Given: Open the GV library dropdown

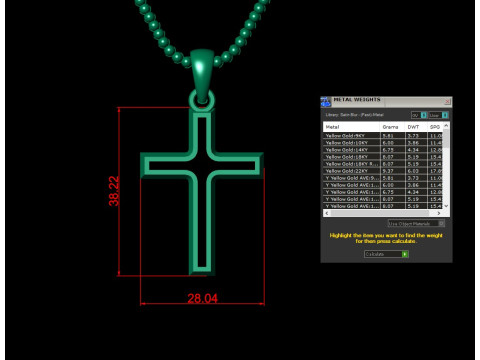Looking at the screenshot, I should point(419,115).
